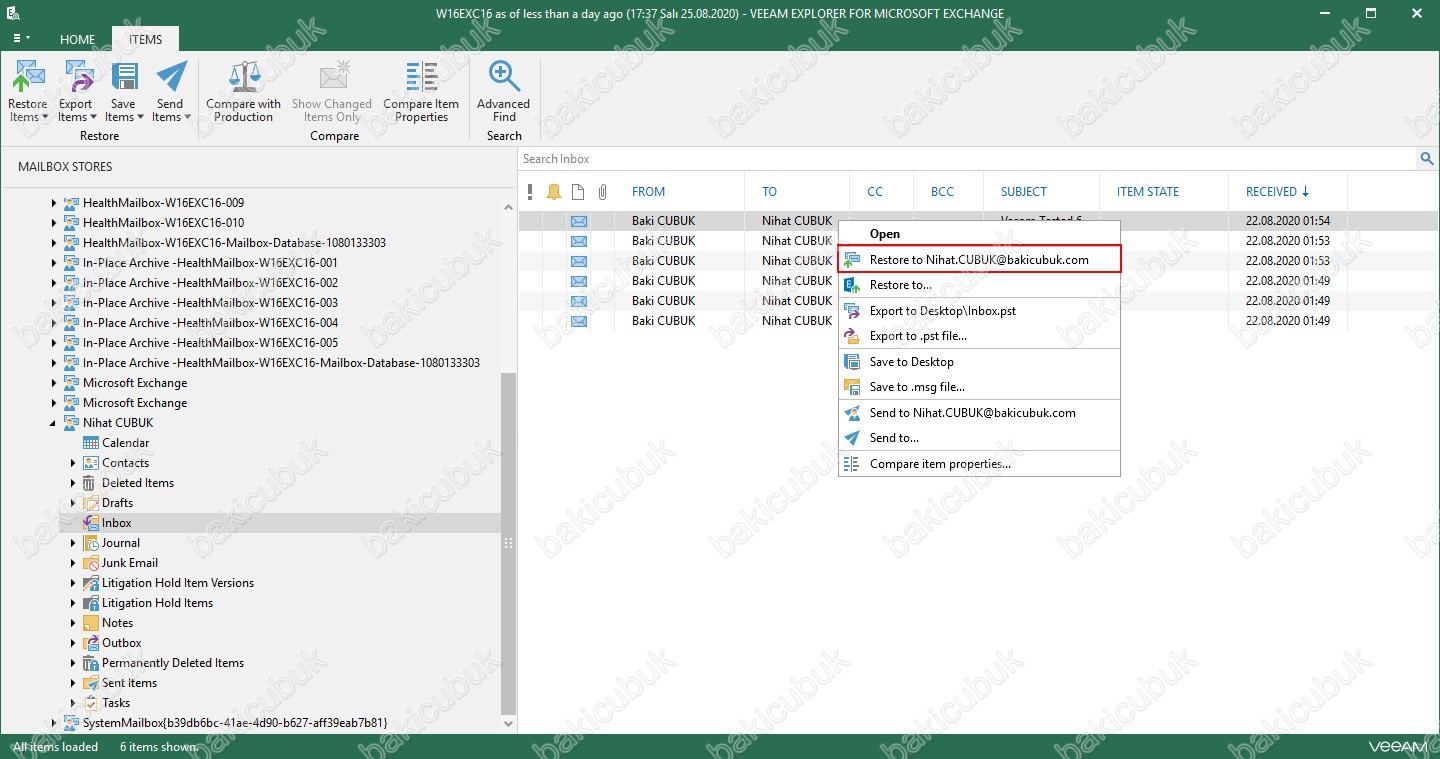This screenshot has height=759, width=1440.
Task: Click the Restore Items ribbon icon
Action: click(x=28, y=77)
